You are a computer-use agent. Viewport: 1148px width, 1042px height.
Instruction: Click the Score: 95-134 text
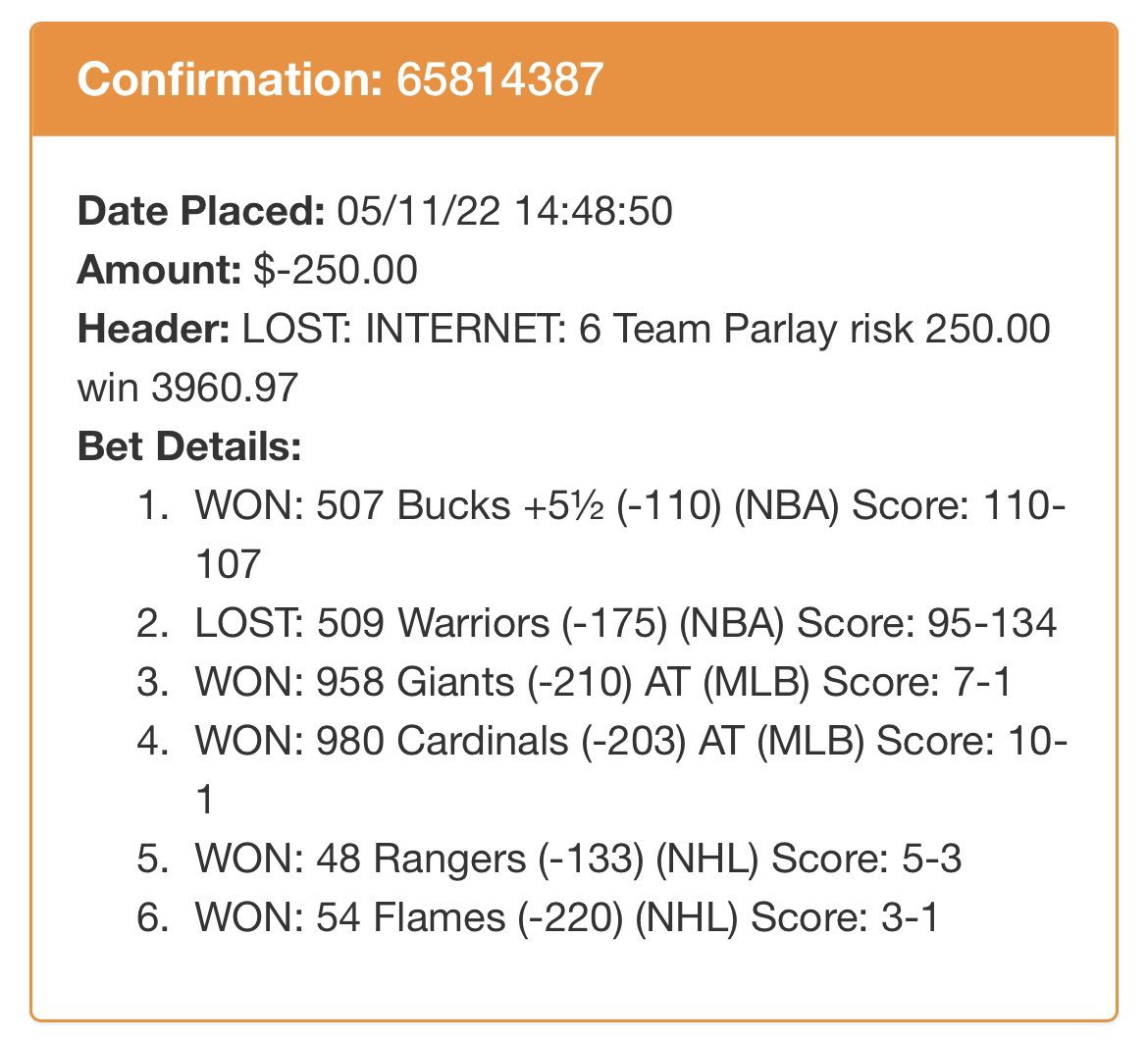pos(927,623)
